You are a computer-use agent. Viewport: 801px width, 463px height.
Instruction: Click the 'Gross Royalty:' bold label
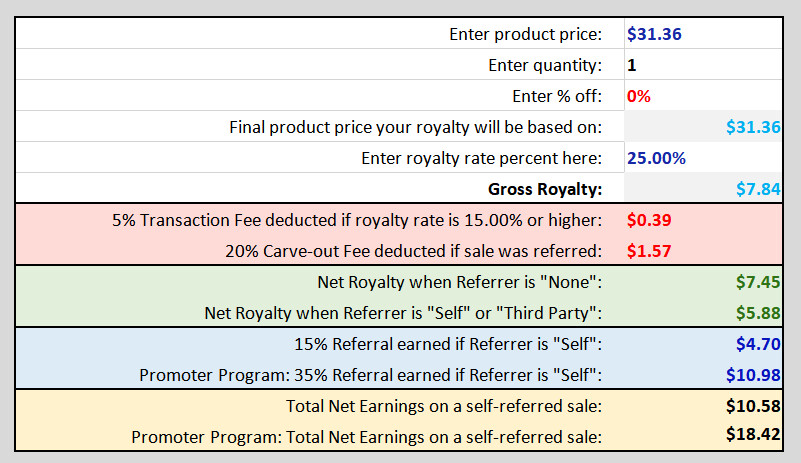pyautogui.click(x=545, y=189)
